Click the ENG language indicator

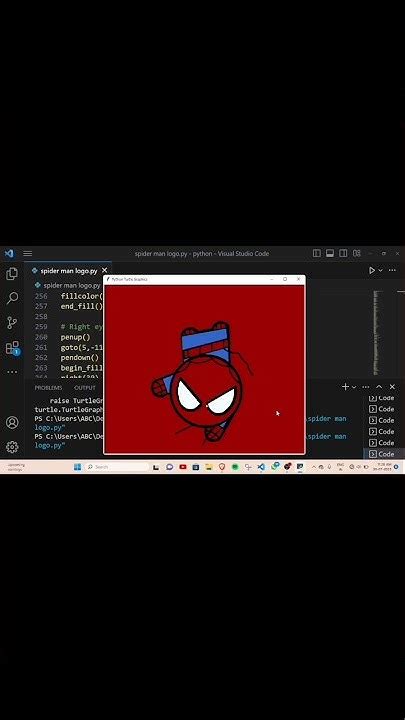coord(340,467)
